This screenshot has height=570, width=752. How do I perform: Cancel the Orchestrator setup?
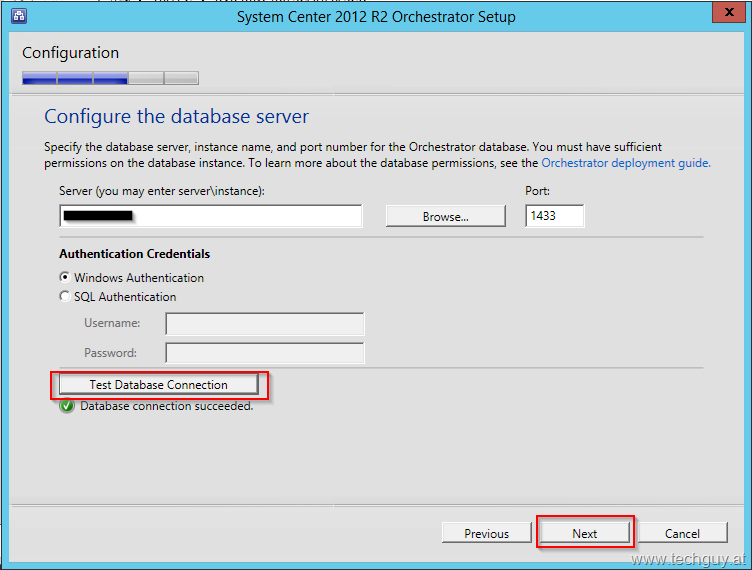tap(682, 533)
